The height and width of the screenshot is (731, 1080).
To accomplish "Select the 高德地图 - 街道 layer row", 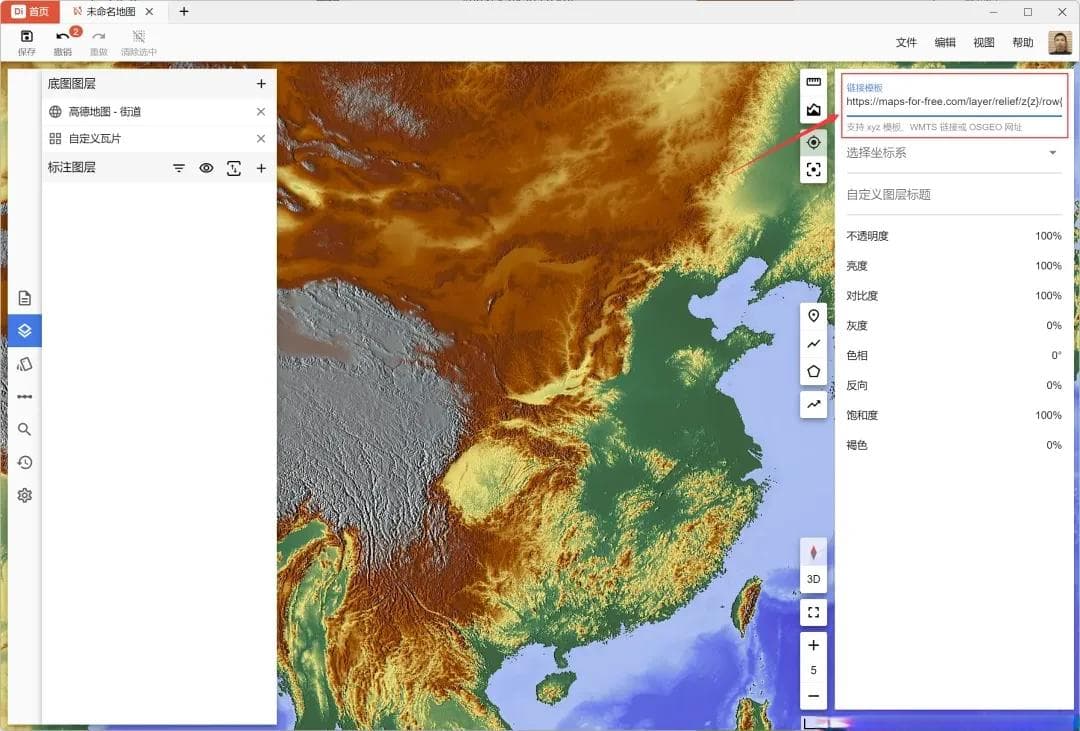I will coord(159,112).
